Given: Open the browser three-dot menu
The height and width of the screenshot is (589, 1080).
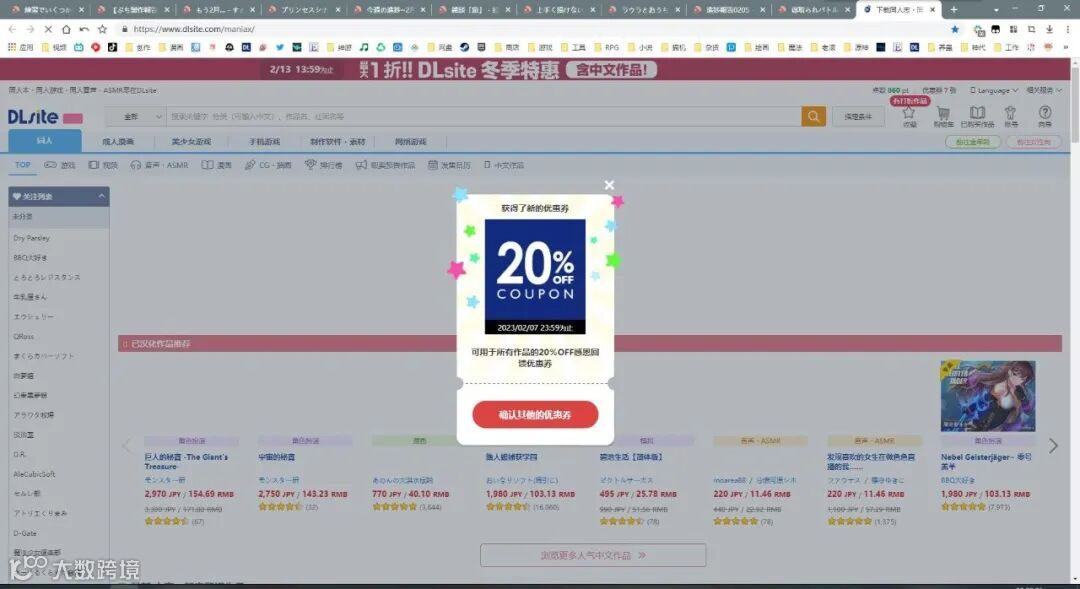Looking at the screenshot, I should point(1067,30).
